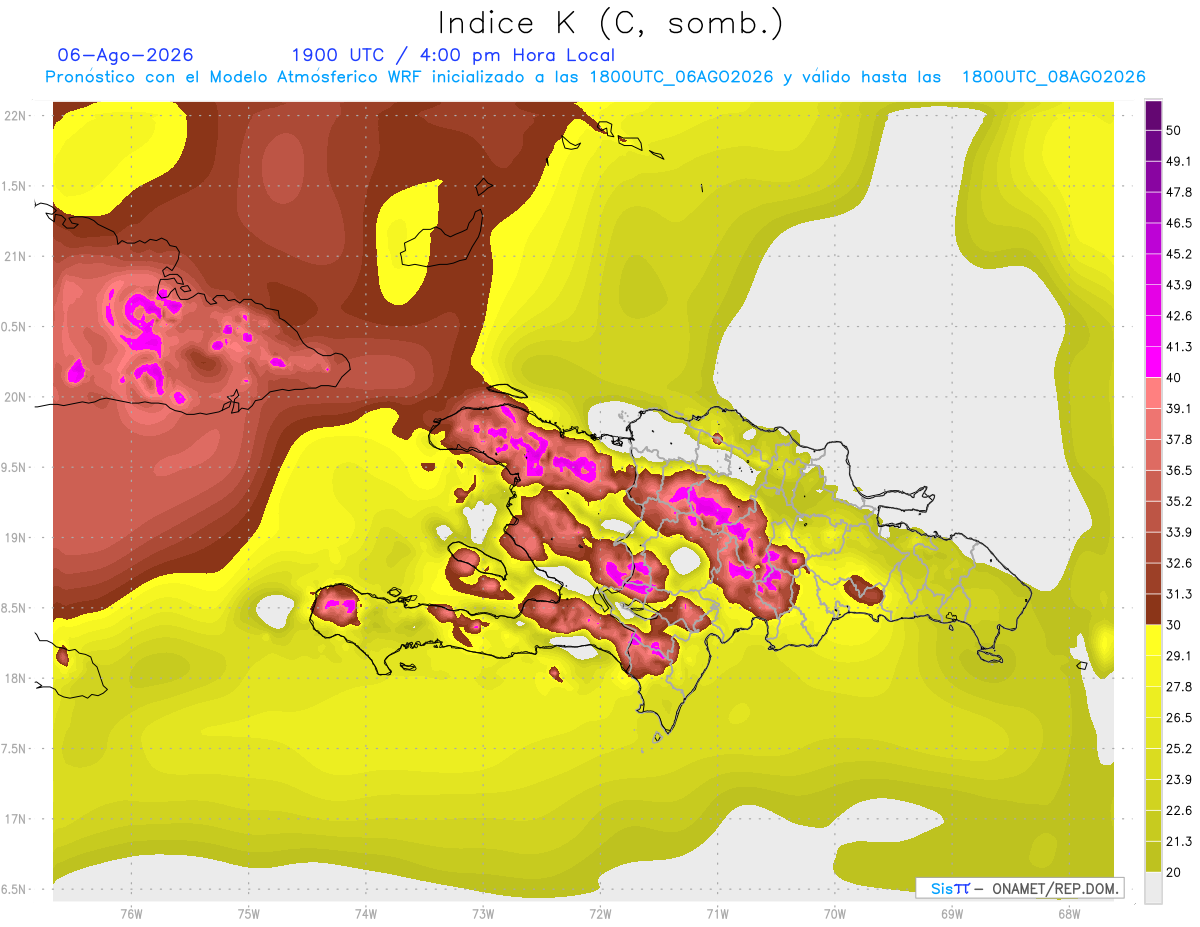Click the '1800UTC_08AGO2026' valid-until timestamp
Viewport: 1200px width, 927px height.
[x=1053, y=77]
